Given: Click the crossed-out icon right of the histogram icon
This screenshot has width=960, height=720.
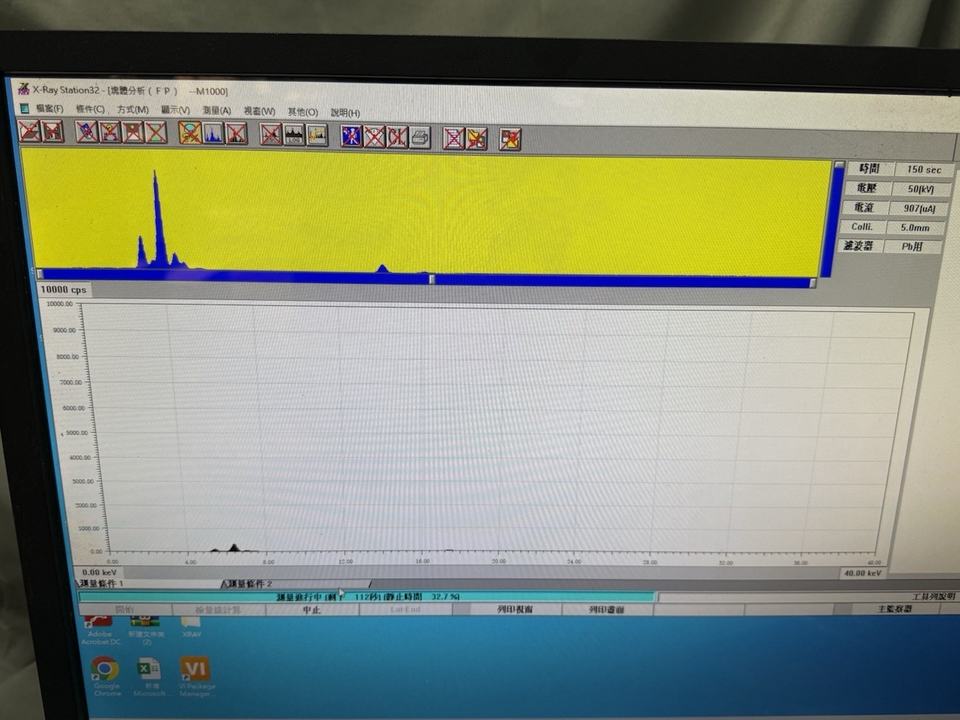Looking at the screenshot, I should click(236, 133).
